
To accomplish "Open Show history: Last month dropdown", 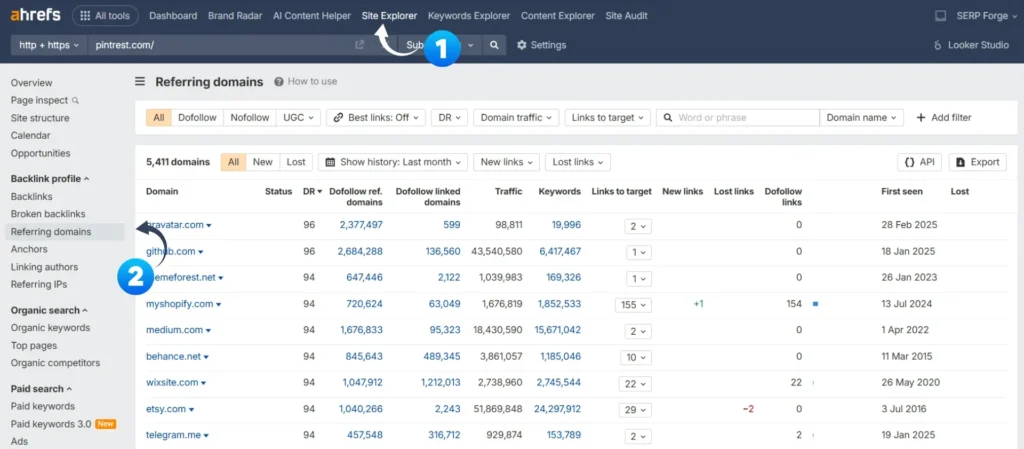I will (392, 162).
